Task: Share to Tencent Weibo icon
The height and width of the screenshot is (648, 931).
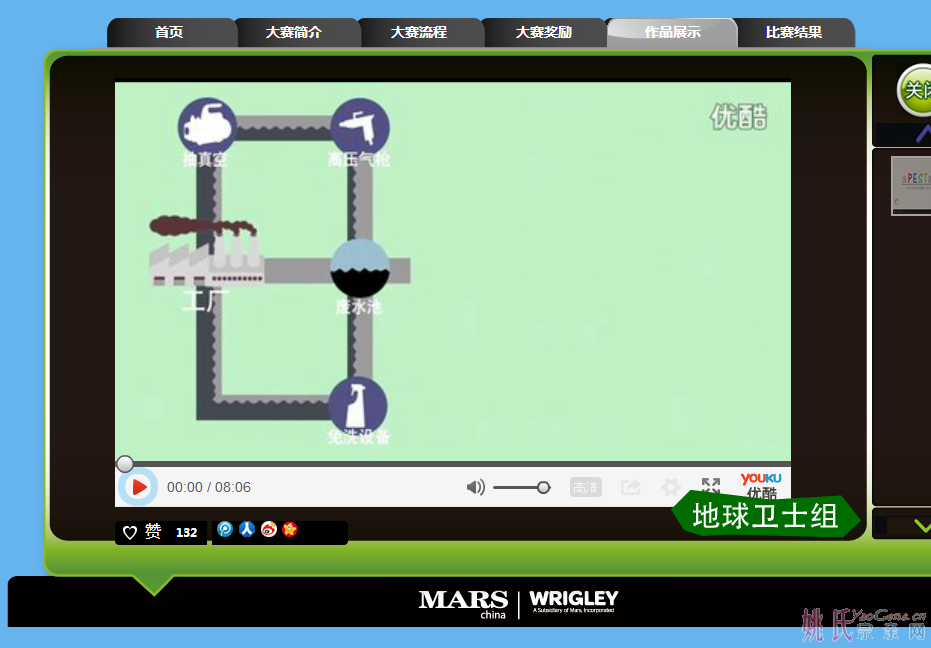Action: 225,530
